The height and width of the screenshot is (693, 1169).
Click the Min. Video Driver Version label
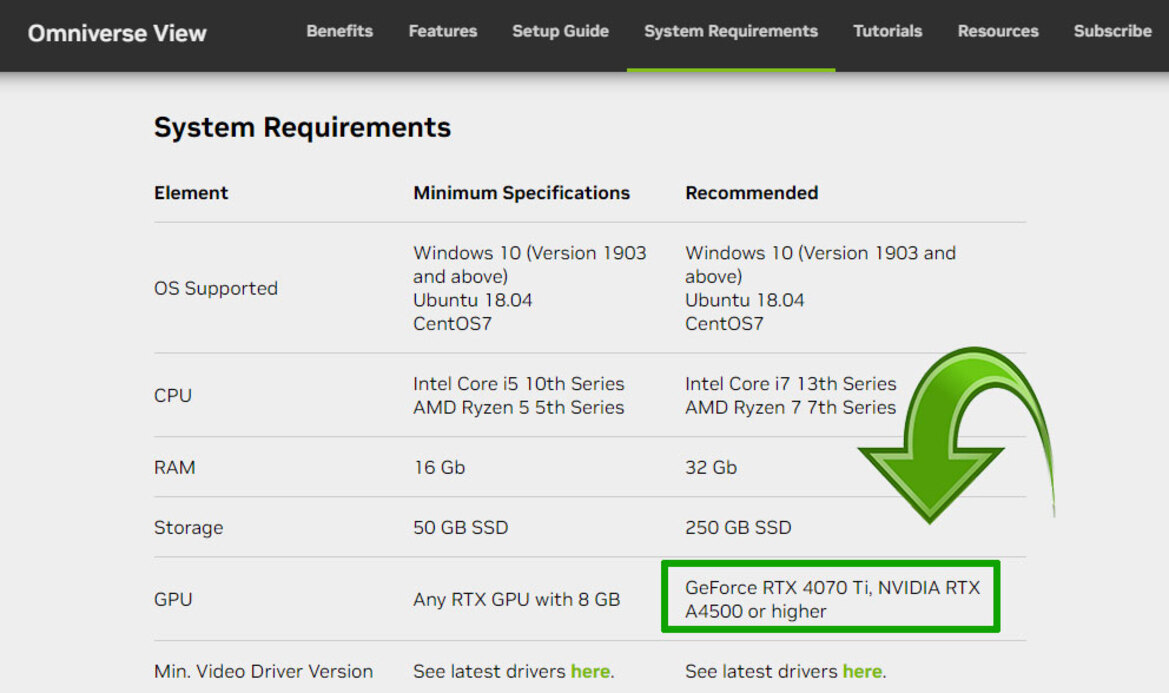click(264, 671)
